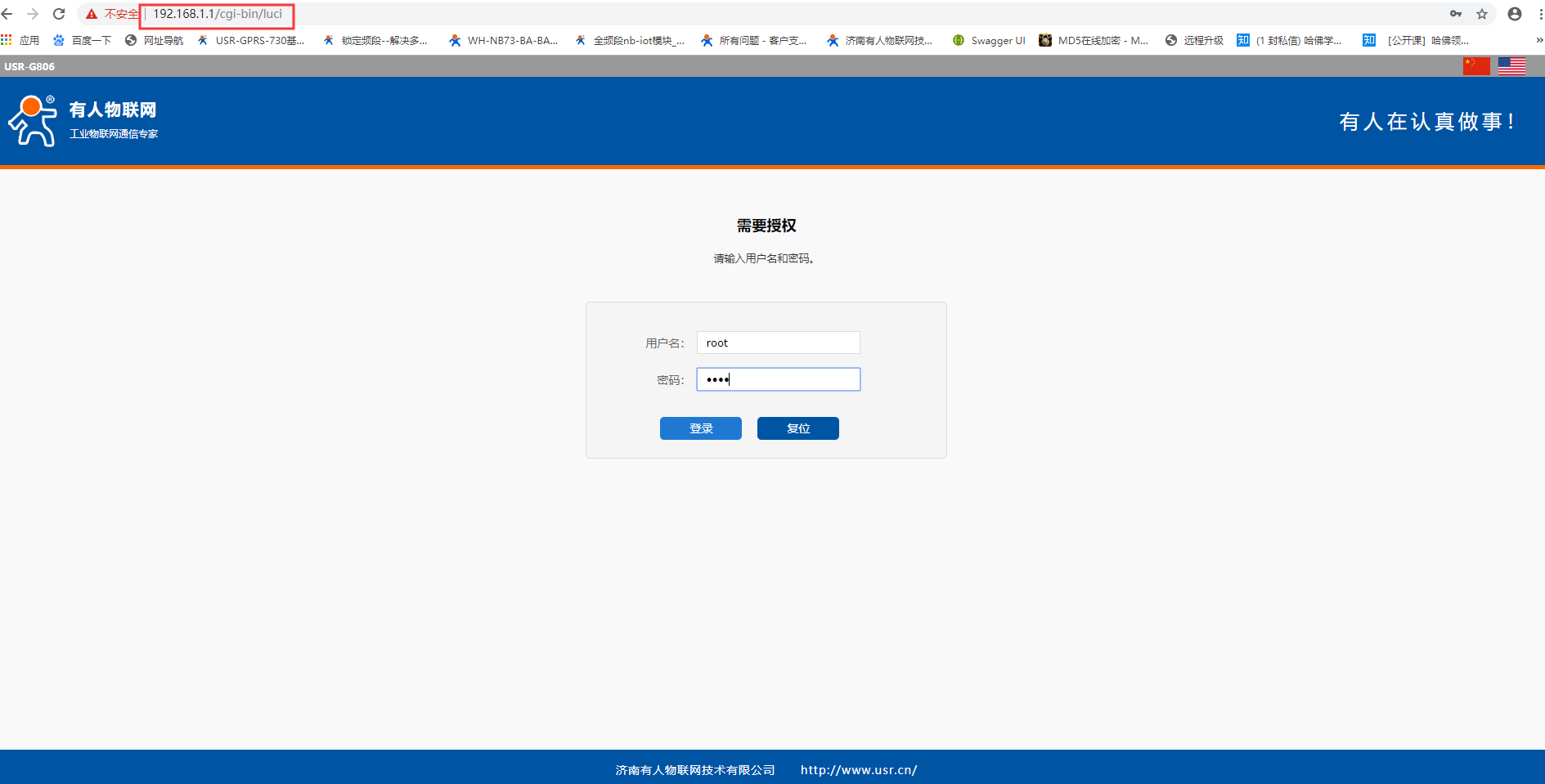1545x784 pixels.
Task: Switch language with Chinese flag
Action: [1476, 66]
